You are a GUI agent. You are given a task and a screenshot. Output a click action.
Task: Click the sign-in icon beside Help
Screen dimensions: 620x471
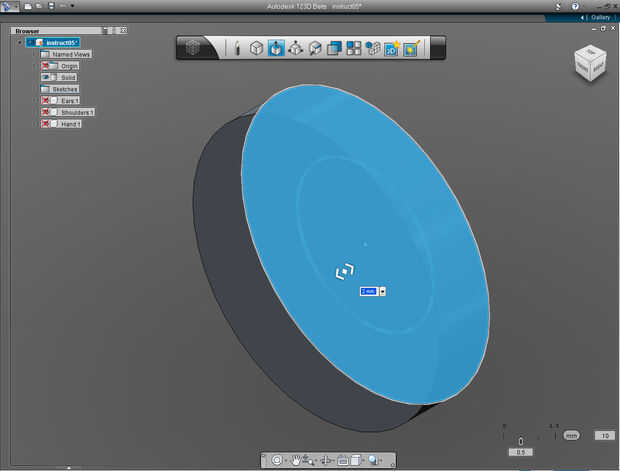click(x=558, y=6)
